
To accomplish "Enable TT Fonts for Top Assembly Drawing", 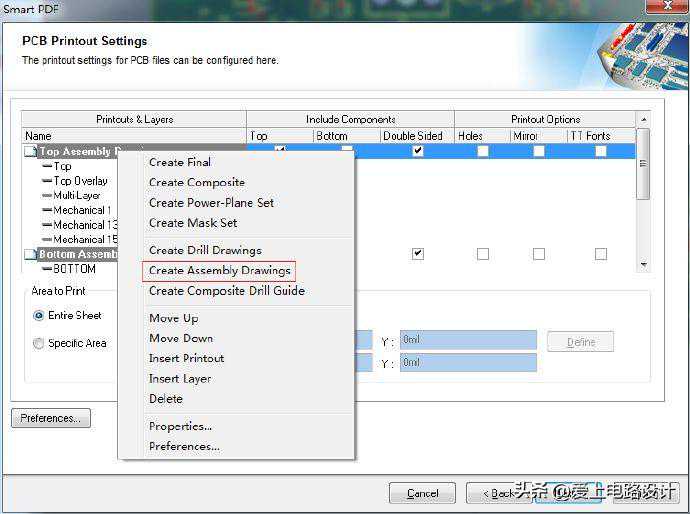I will tap(600, 151).
